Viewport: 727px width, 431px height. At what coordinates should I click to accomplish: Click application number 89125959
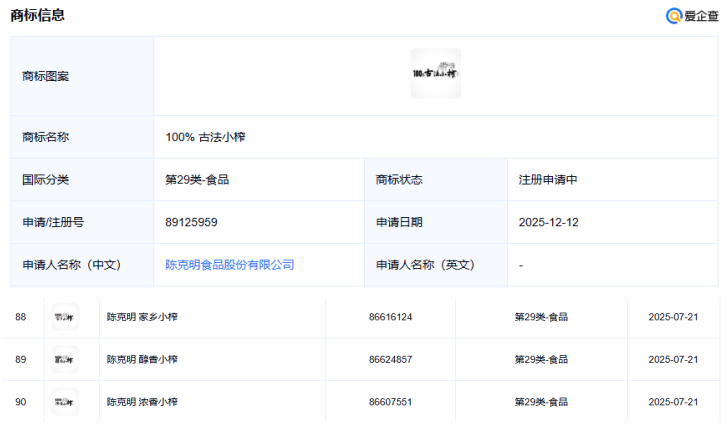click(191, 222)
